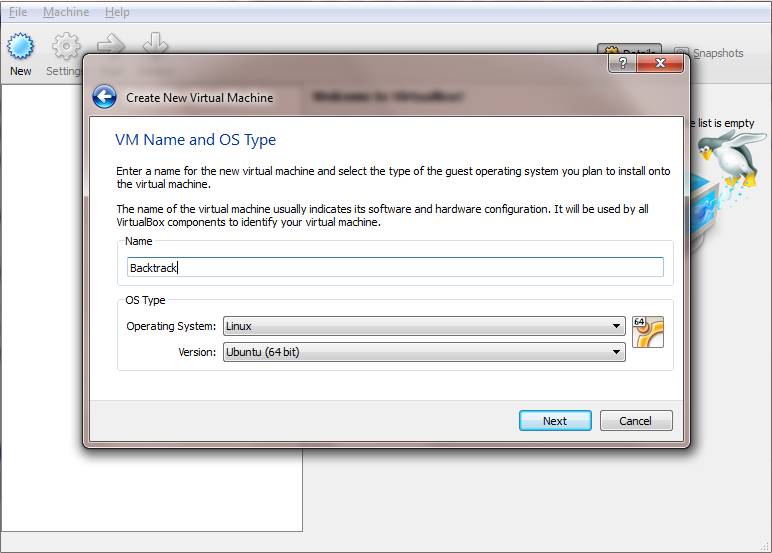Click the Ubuntu 64-bit OS type icon
772x553 pixels.
point(647,332)
